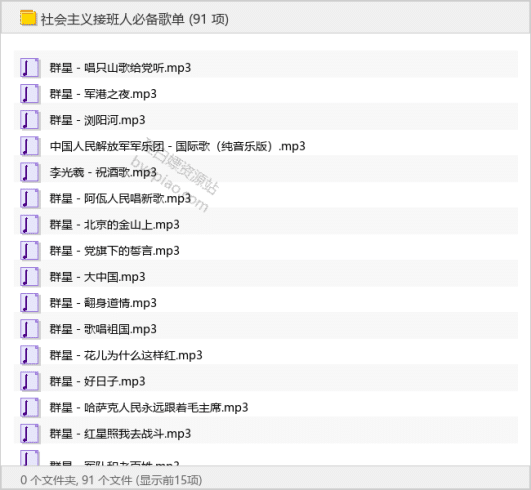Screen dimensions: 531x490
Task: Click music icon beside 唱只山歌给党听.mp3
Action: point(30,68)
